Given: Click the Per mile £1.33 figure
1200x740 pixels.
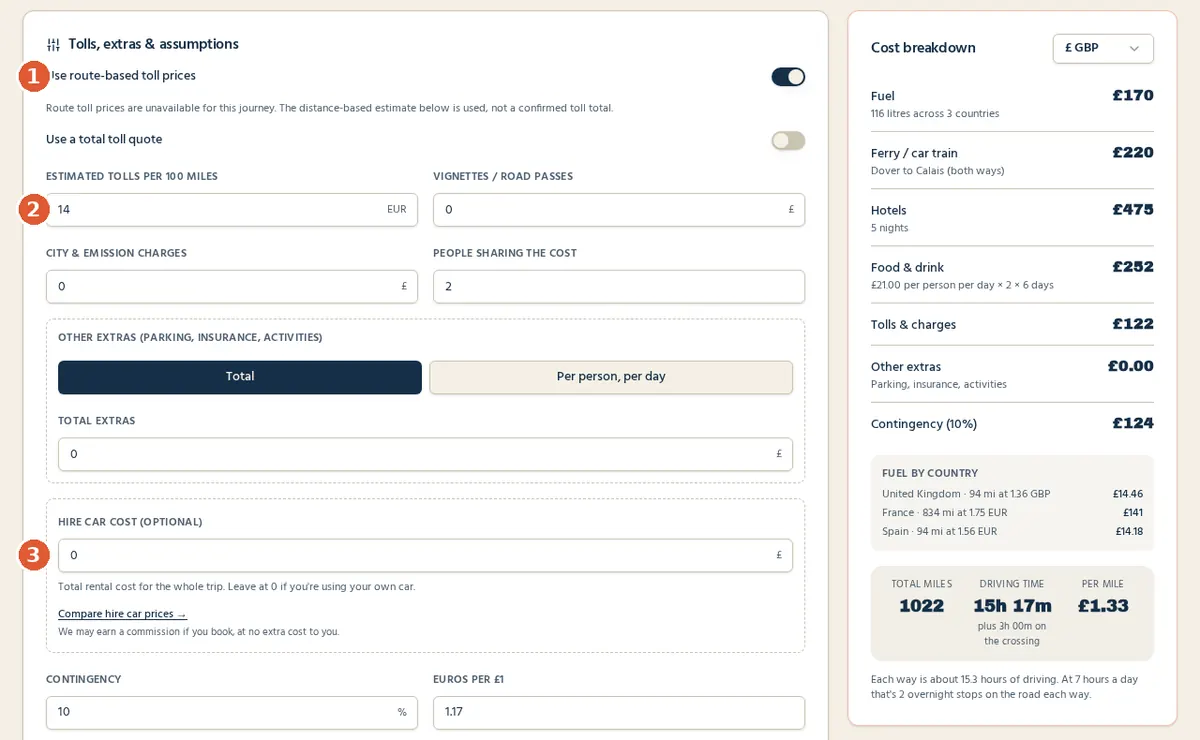Looking at the screenshot, I should [1103, 606].
